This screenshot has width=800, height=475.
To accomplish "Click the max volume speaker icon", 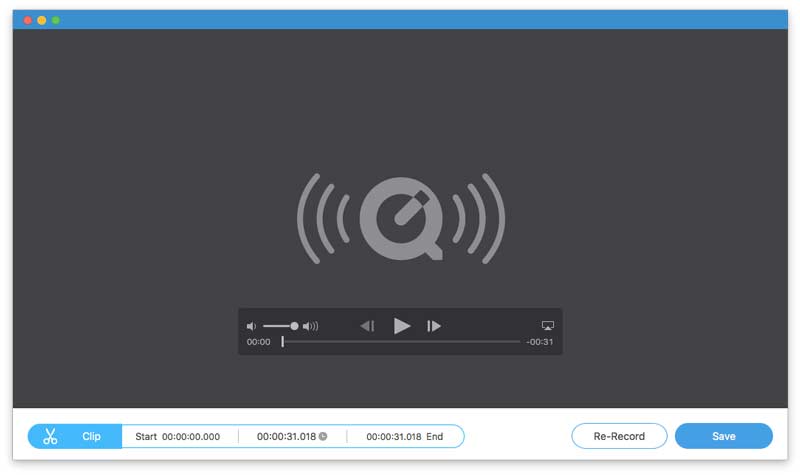I will tap(311, 326).
